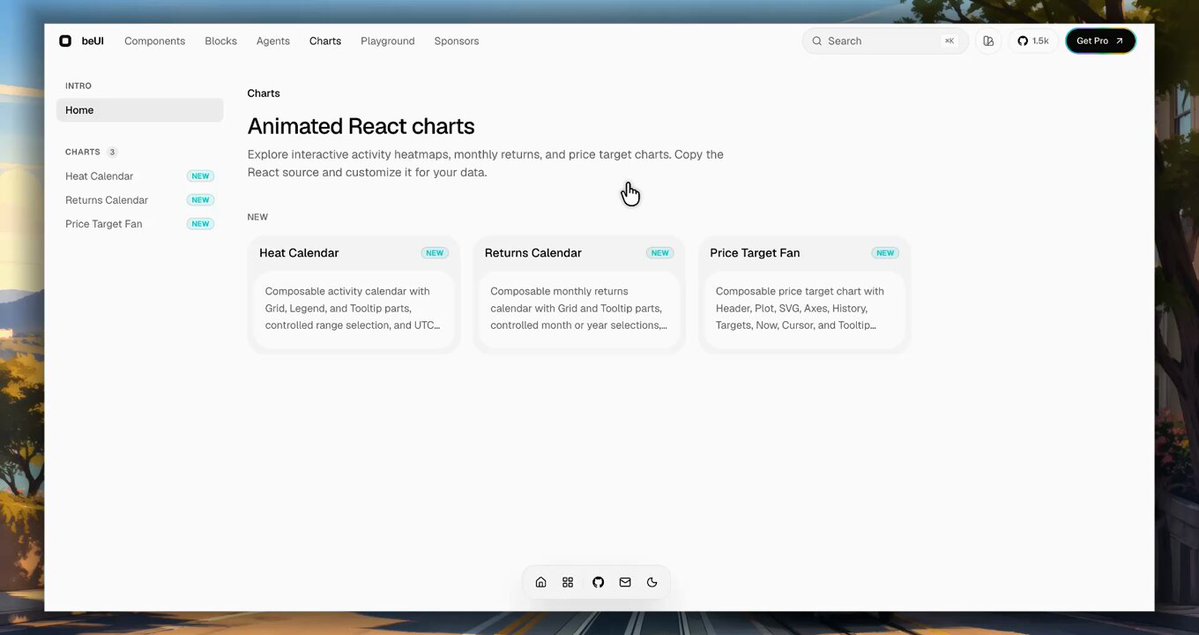Toggle dark mode with the moon icon
This screenshot has height=635, width=1199.
tap(652, 582)
